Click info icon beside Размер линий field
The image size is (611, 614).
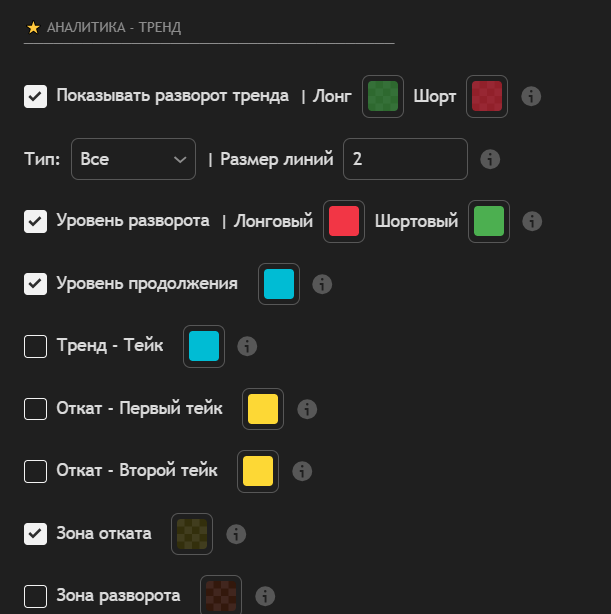click(x=490, y=159)
